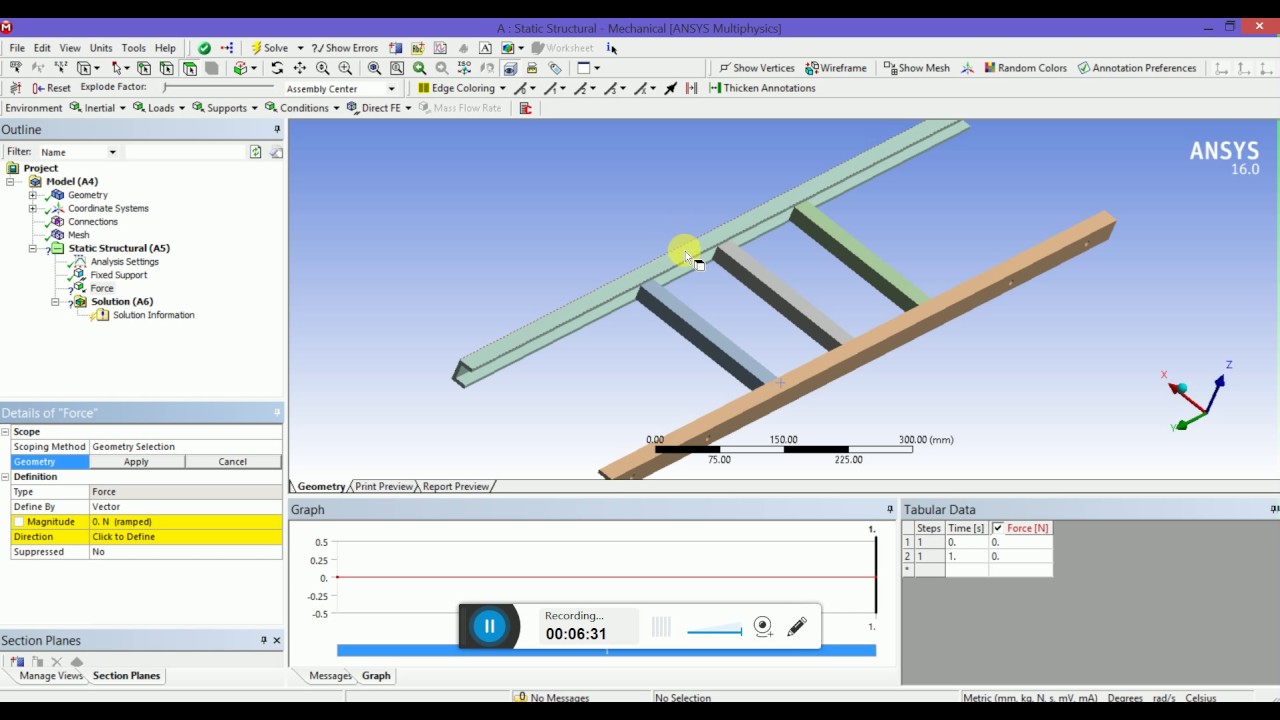Click the red Commands icon after Mass Flow Rate
Image resolution: width=1280 pixels, height=720 pixels.
click(x=525, y=108)
